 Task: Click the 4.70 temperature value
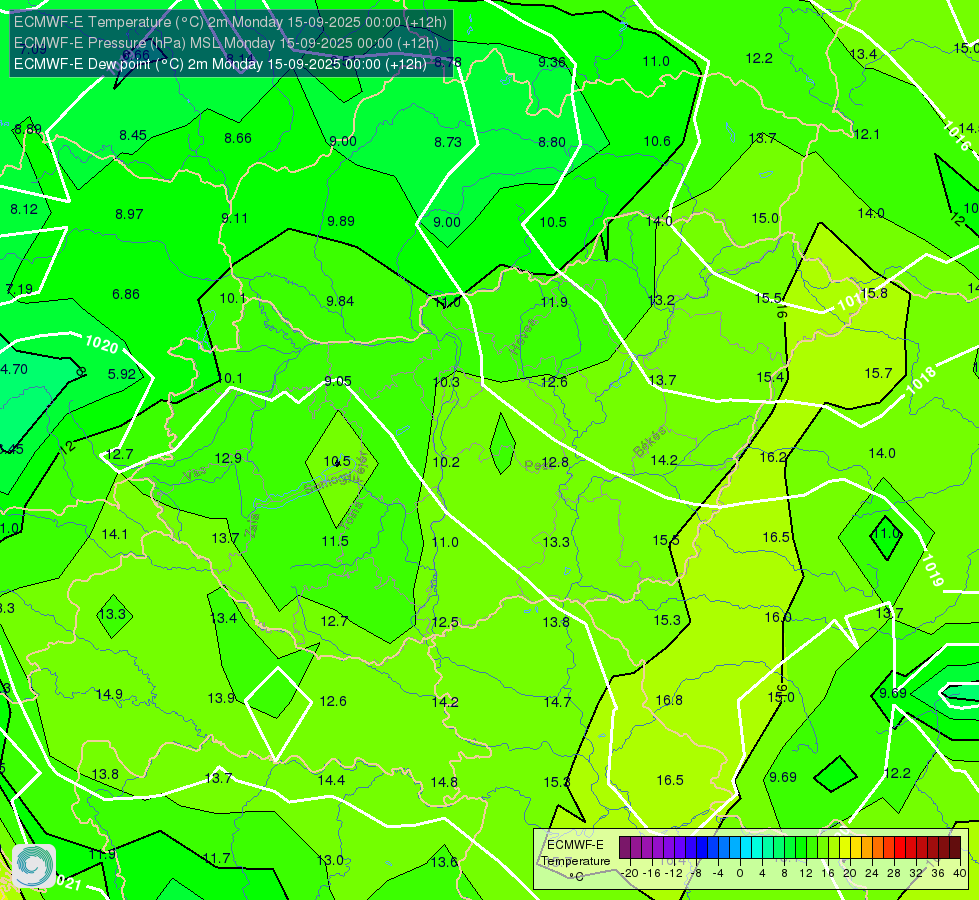pos(14,369)
